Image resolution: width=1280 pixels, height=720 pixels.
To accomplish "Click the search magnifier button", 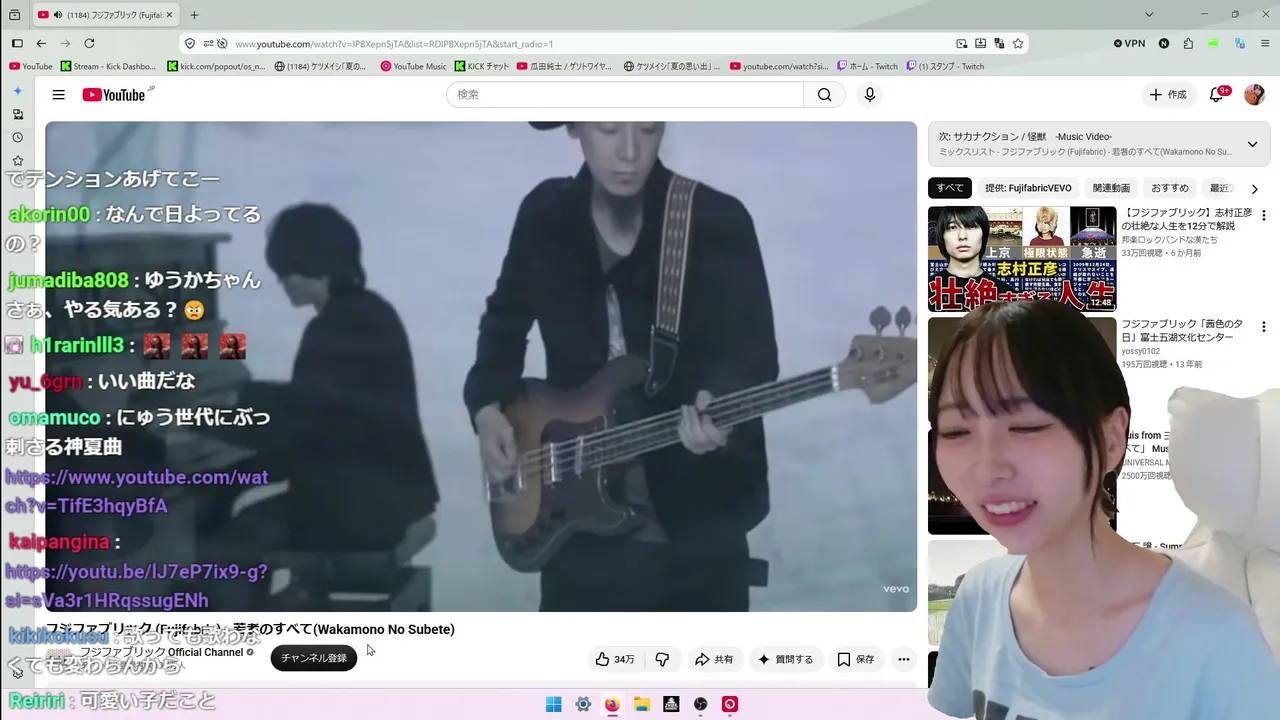I will coord(824,95).
